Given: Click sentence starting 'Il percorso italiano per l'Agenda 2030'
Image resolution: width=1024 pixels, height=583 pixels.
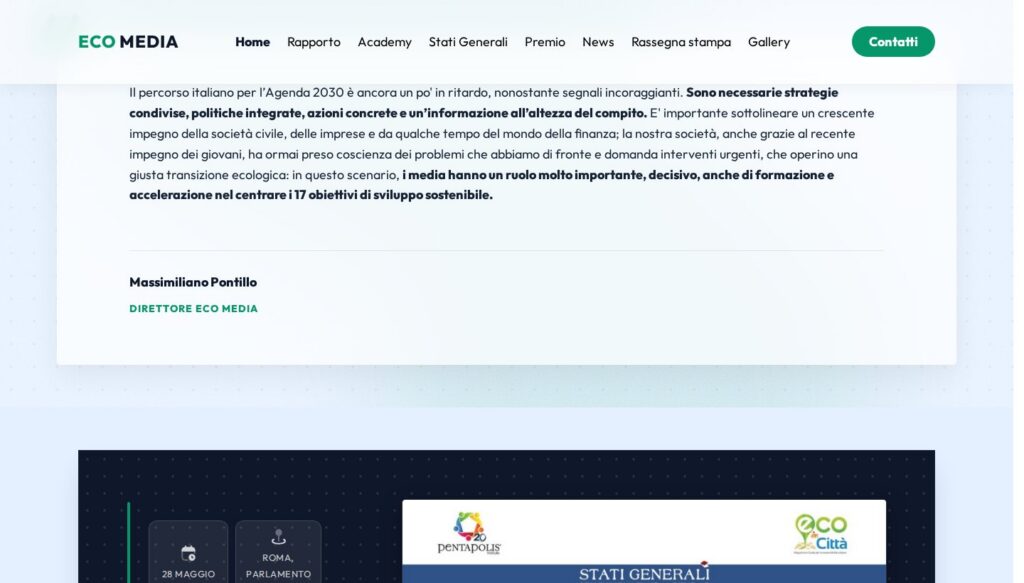Looking at the screenshot, I should 406,92.
